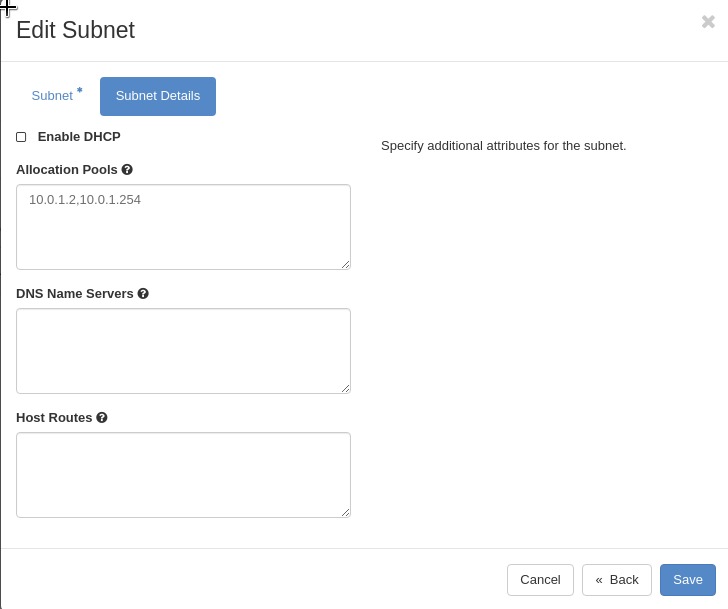Click the Enable DHCP label text
Image resolution: width=728 pixels, height=609 pixels.
(x=79, y=137)
